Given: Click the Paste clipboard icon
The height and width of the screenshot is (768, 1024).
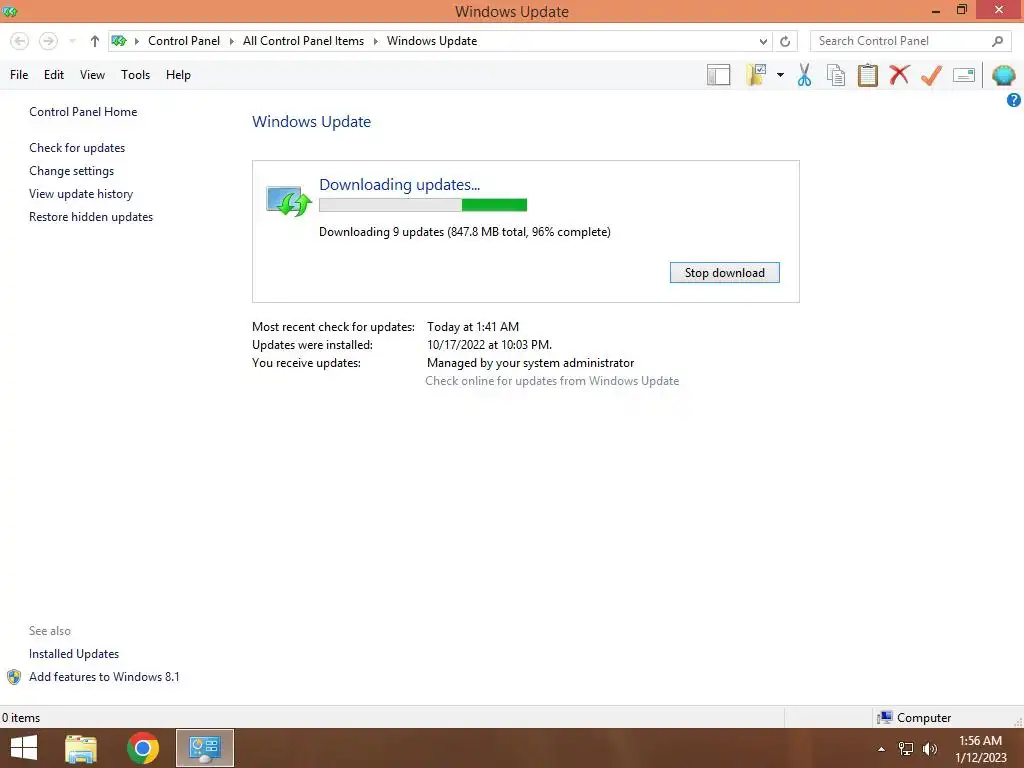Looking at the screenshot, I should point(867,75).
